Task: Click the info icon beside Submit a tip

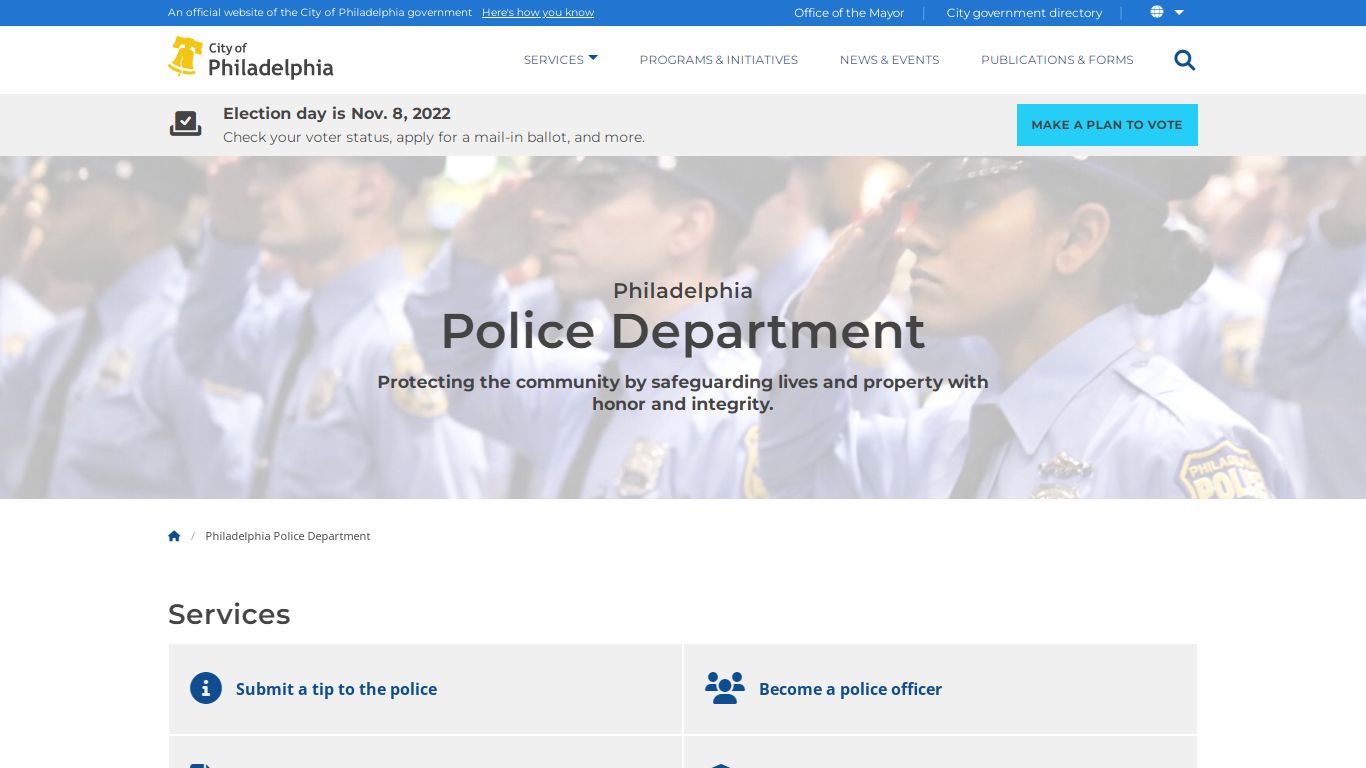Action: (x=206, y=688)
